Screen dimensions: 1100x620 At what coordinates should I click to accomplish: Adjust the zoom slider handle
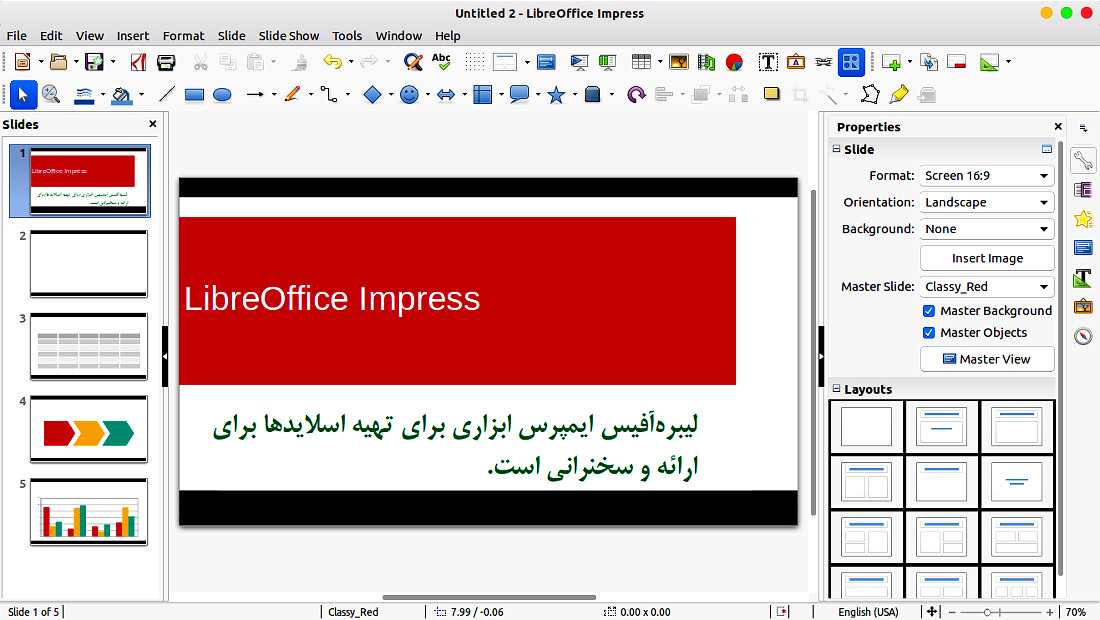[x=987, y=612]
